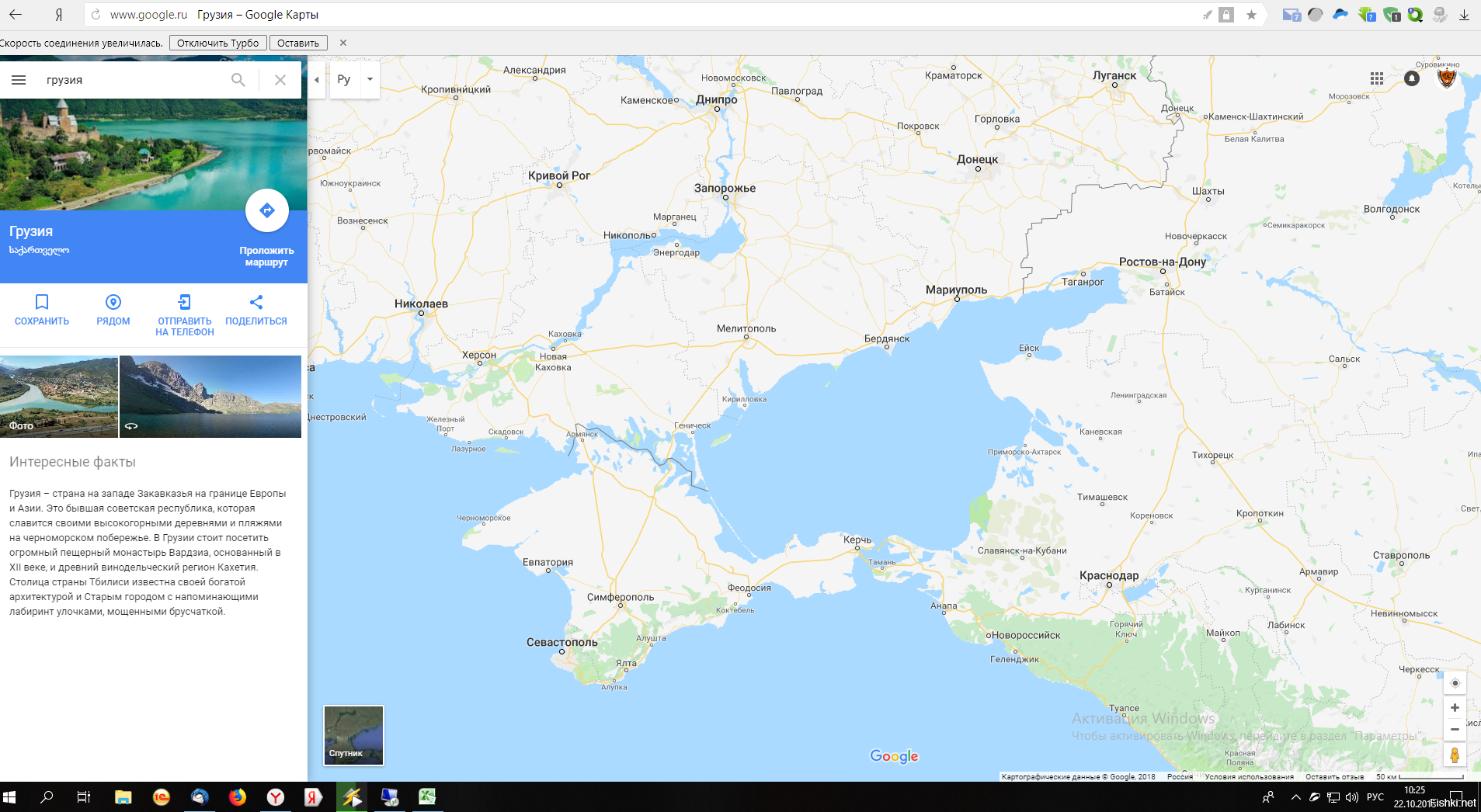Open browser downloads arrow icon
Screen dimensions: 1481x812
(x=1464, y=15)
